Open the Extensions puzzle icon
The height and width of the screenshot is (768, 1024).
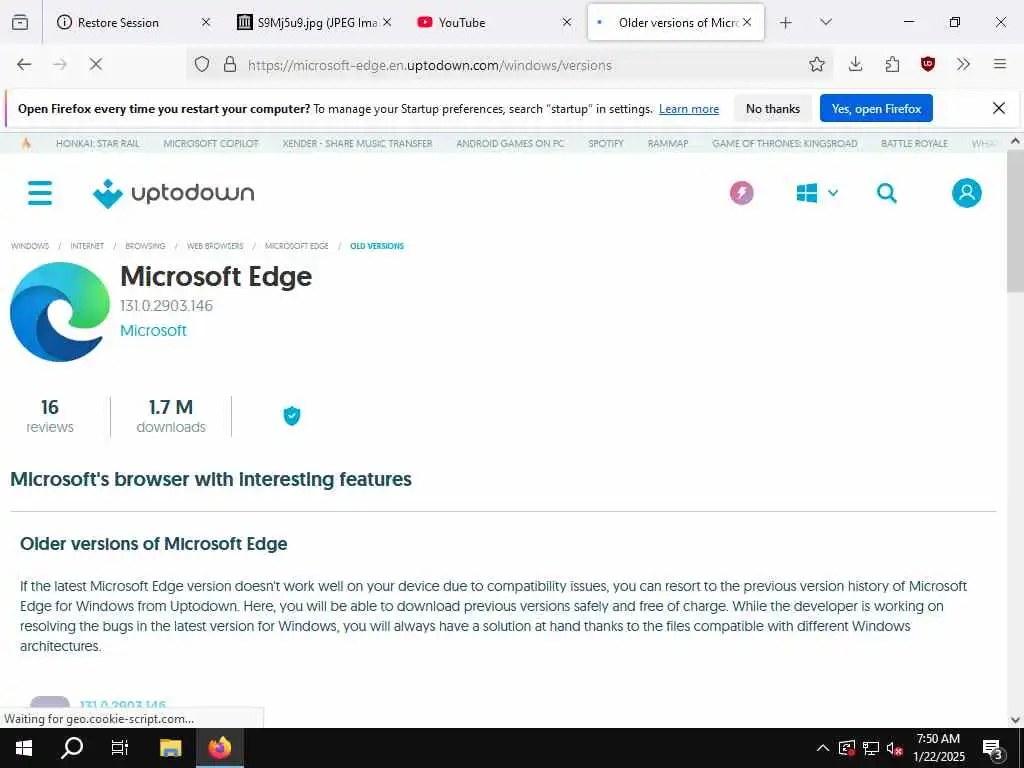click(x=892, y=64)
